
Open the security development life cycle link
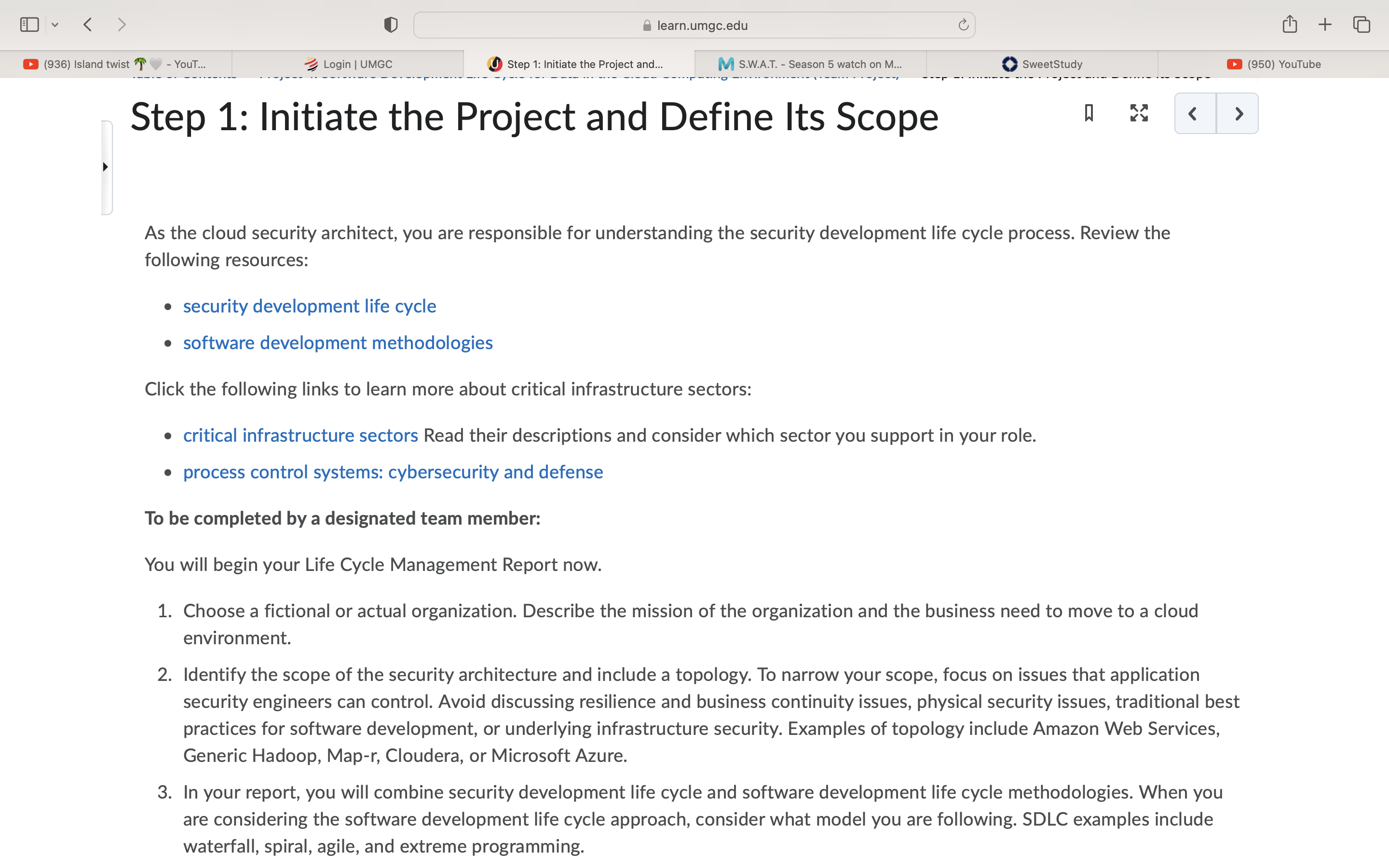pyautogui.click(x=309, y=306)
